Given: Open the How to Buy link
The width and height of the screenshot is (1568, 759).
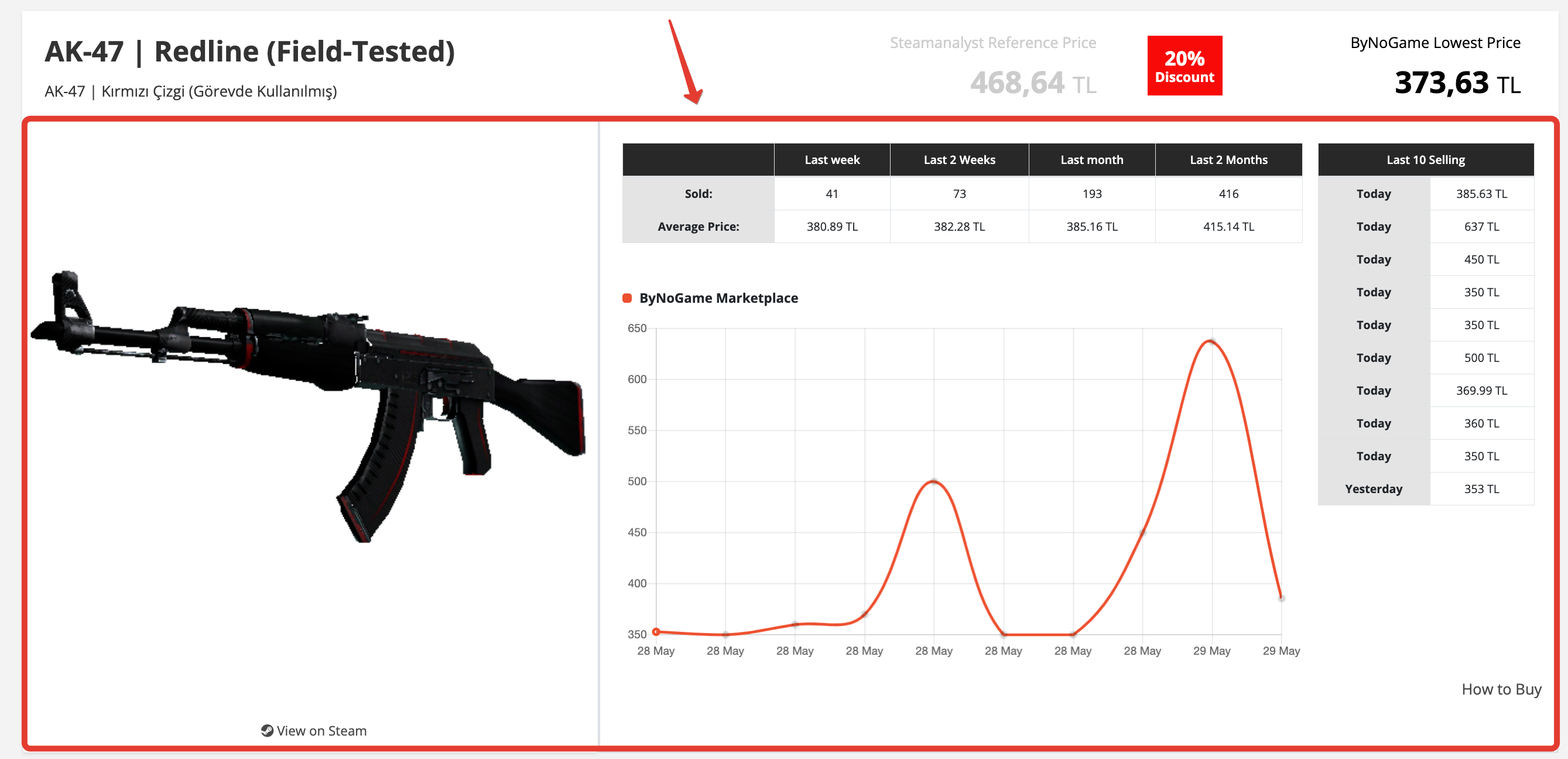Looking at the screenshot, I should (x=1501, y=689).
